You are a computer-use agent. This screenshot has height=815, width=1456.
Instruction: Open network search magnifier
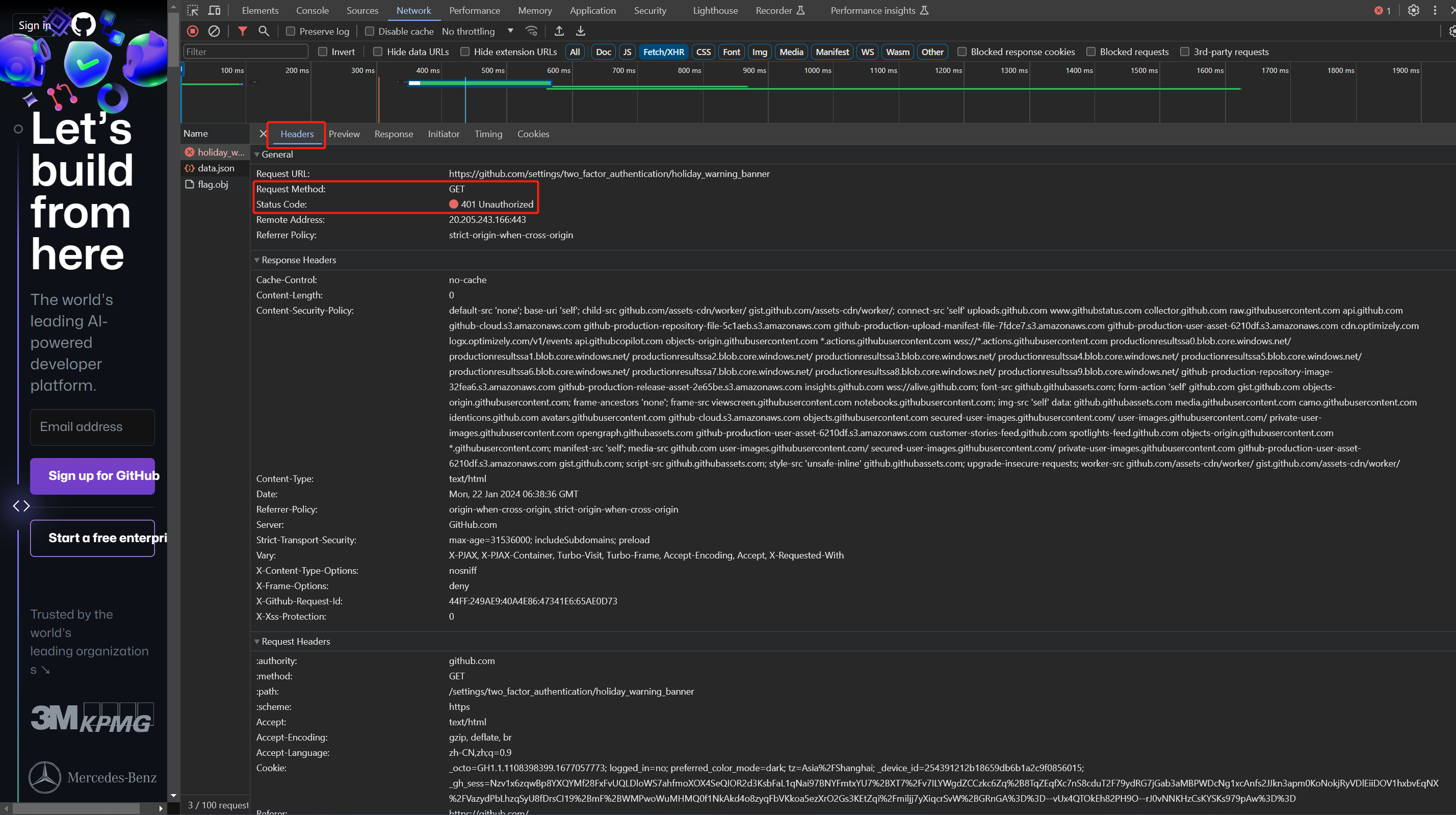pyautogui.click(x=264, y=31)
